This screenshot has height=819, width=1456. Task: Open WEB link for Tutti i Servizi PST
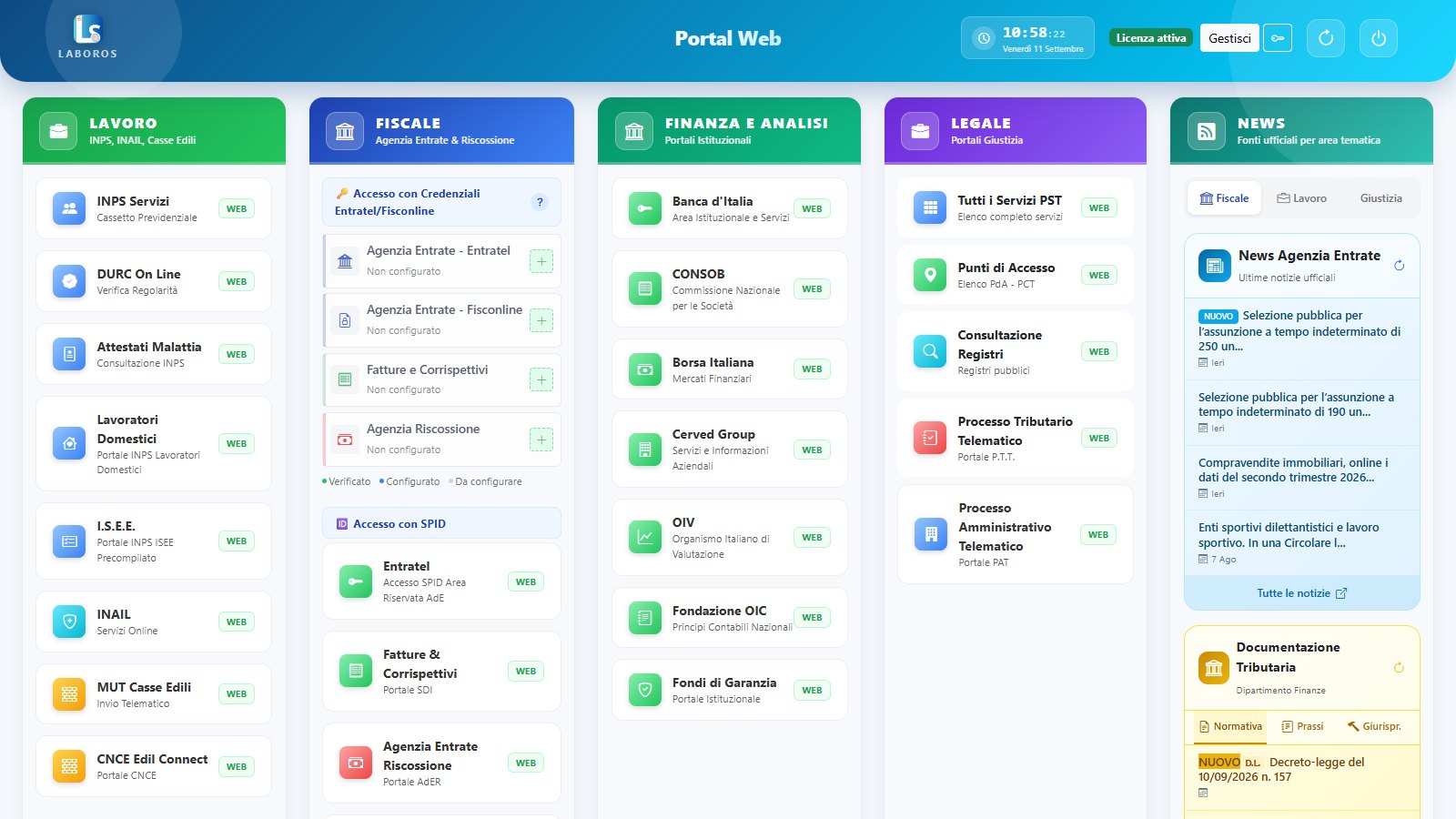click(x=1099, y=207)
